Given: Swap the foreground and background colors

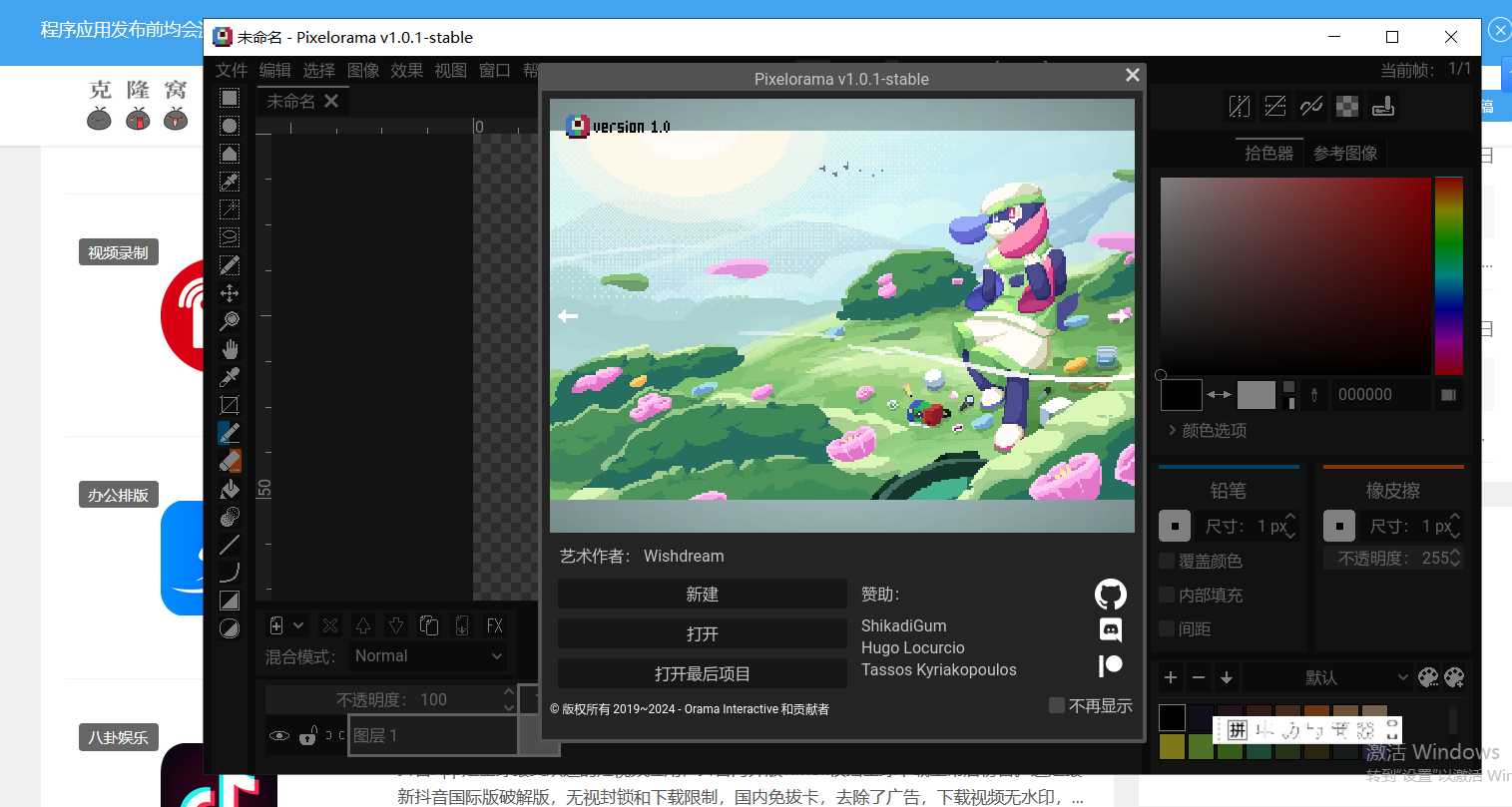Looking at the screenshot, I should [x=1220, y=395].
